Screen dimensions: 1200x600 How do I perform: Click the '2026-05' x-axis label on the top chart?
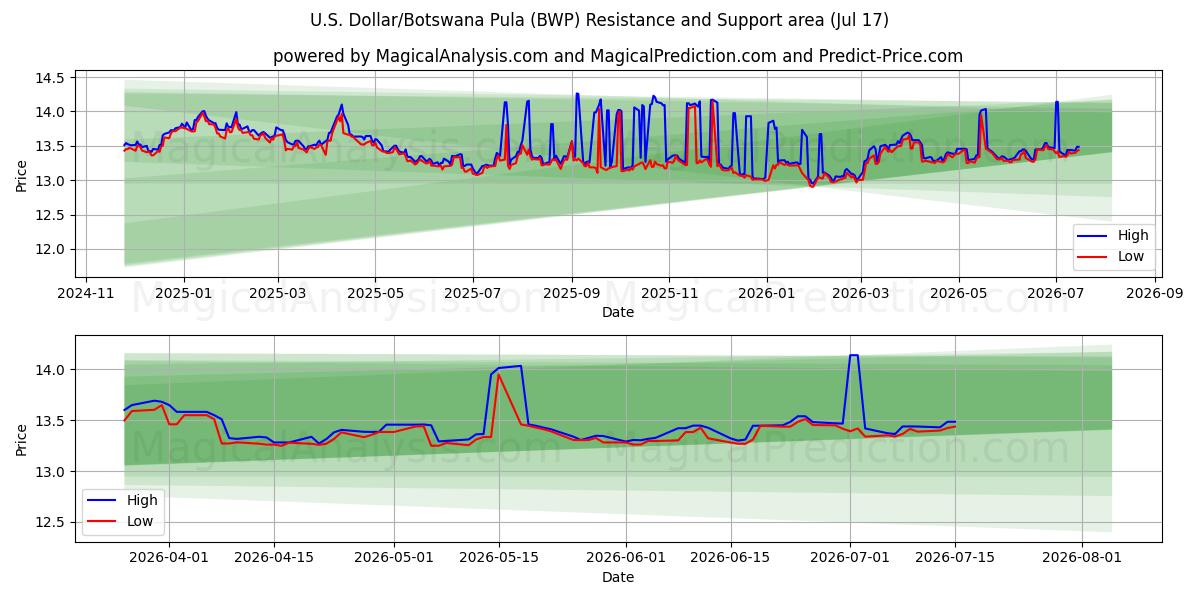click(959, 295)
